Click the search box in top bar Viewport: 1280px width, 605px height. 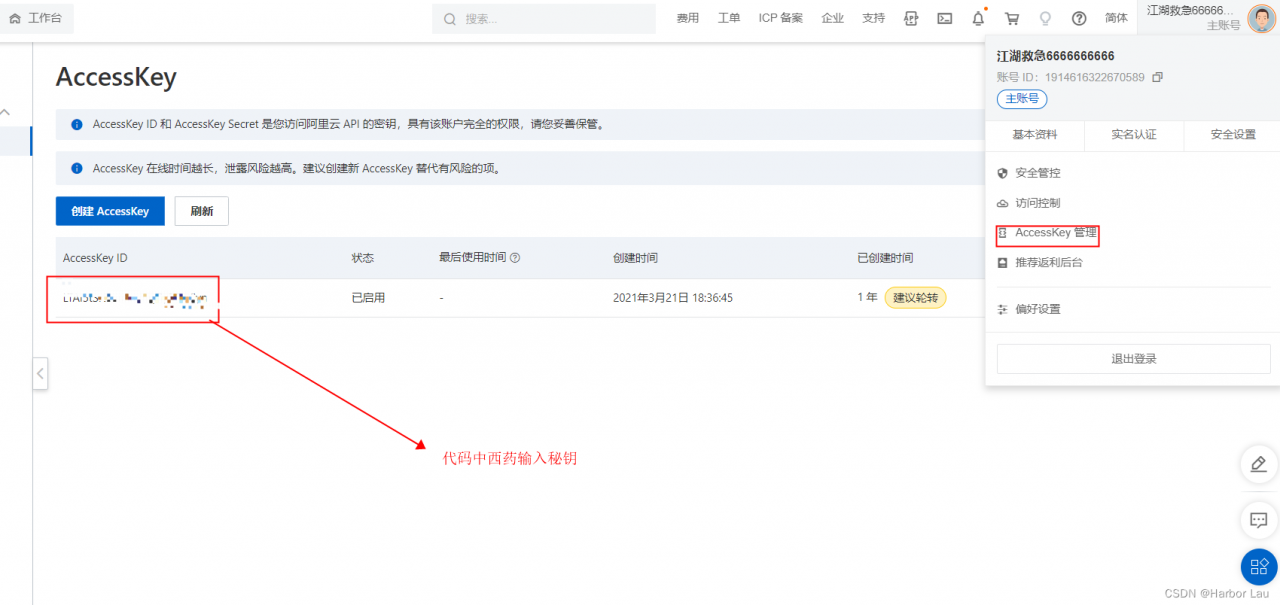tap(545, 18)
